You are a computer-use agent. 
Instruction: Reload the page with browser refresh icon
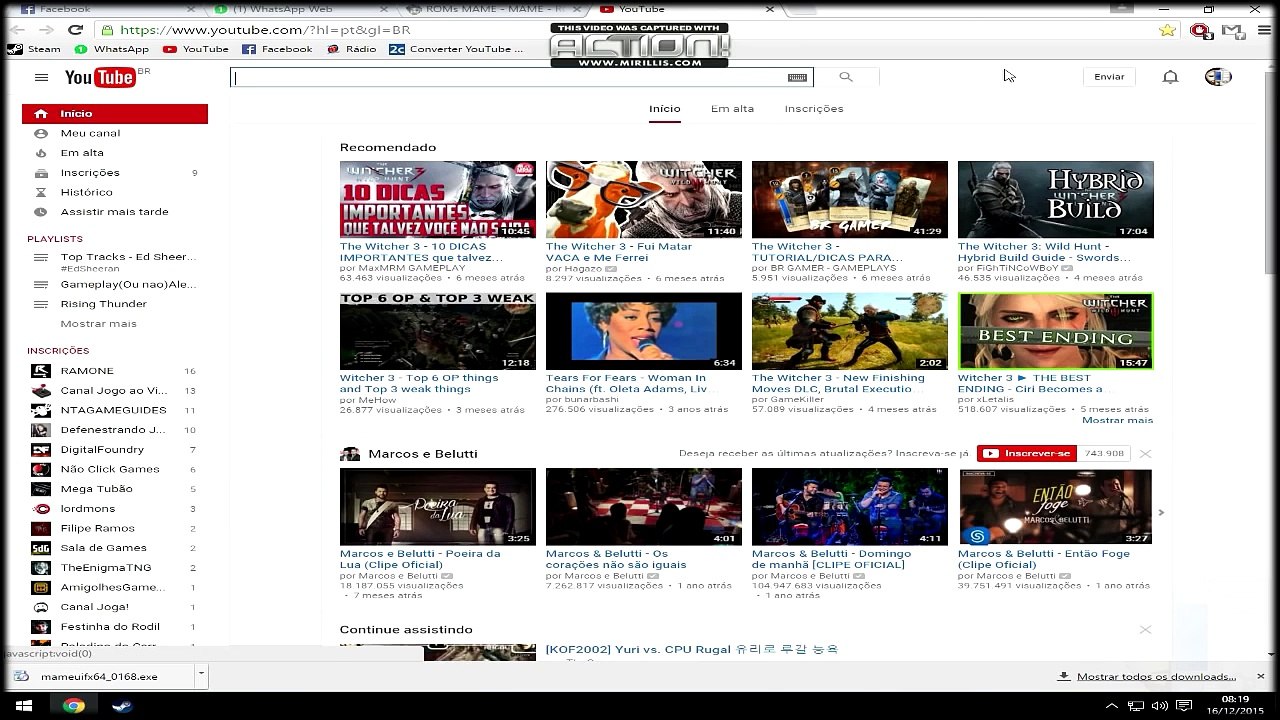pos(75,30)
